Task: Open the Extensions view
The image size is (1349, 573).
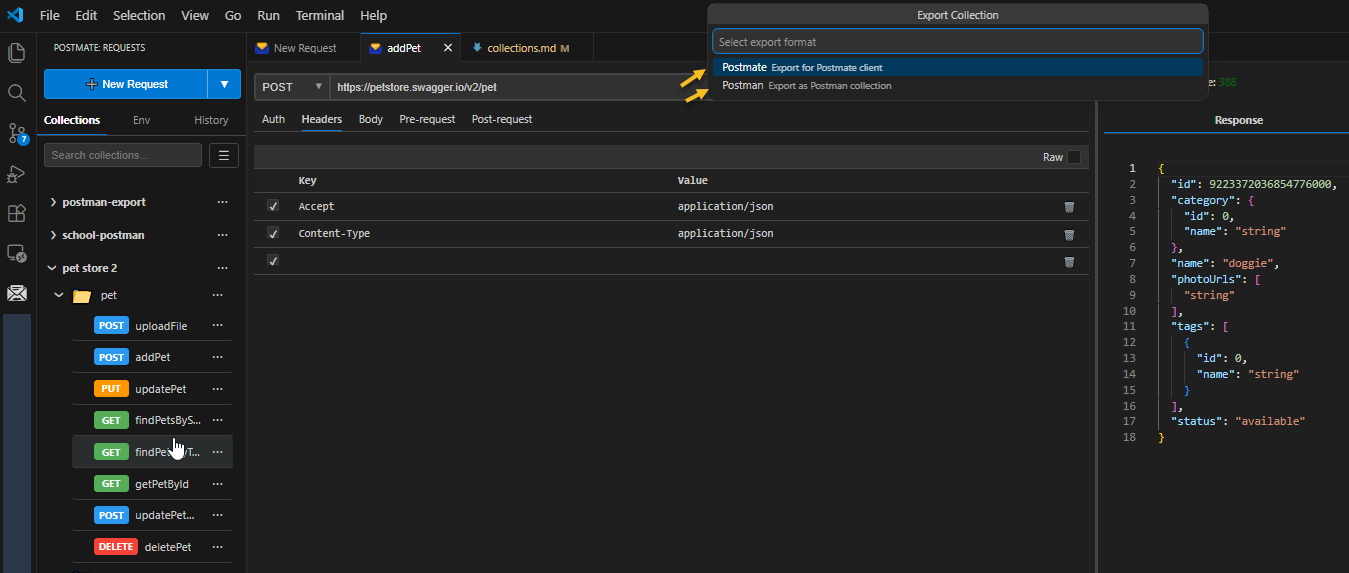Action: pyautogui.click(x=16, y=213)
